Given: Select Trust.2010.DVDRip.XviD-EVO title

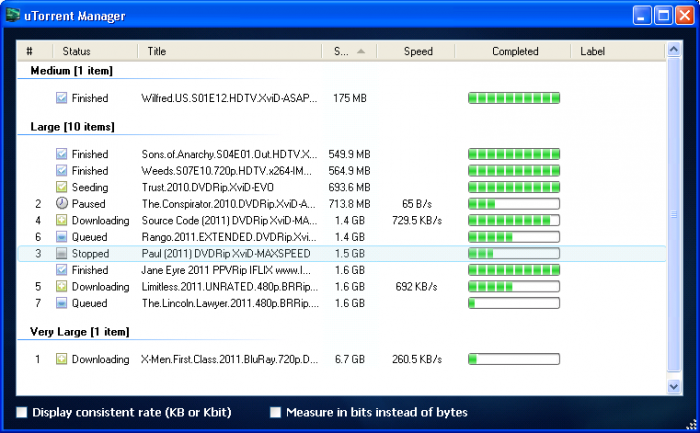Looking at the screenshot, I should point(208,187).
